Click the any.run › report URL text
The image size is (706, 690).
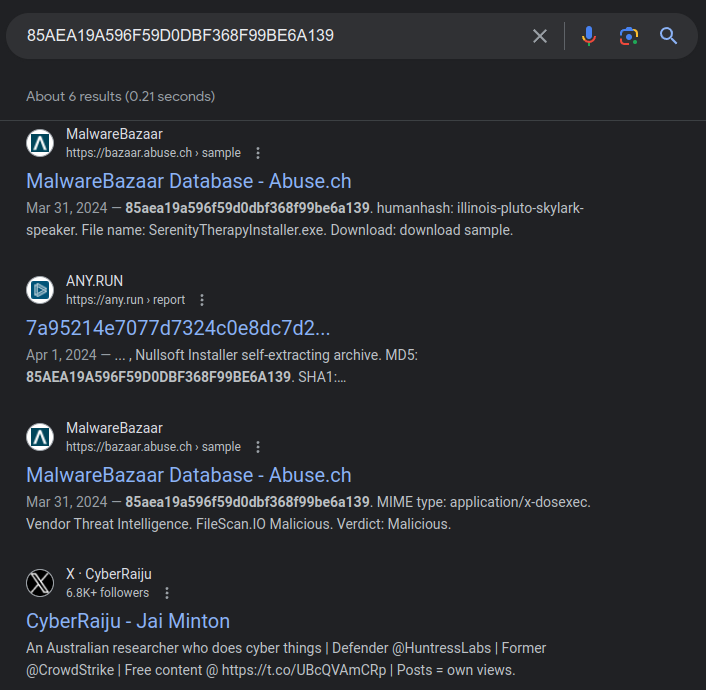(x=125, y=300)
